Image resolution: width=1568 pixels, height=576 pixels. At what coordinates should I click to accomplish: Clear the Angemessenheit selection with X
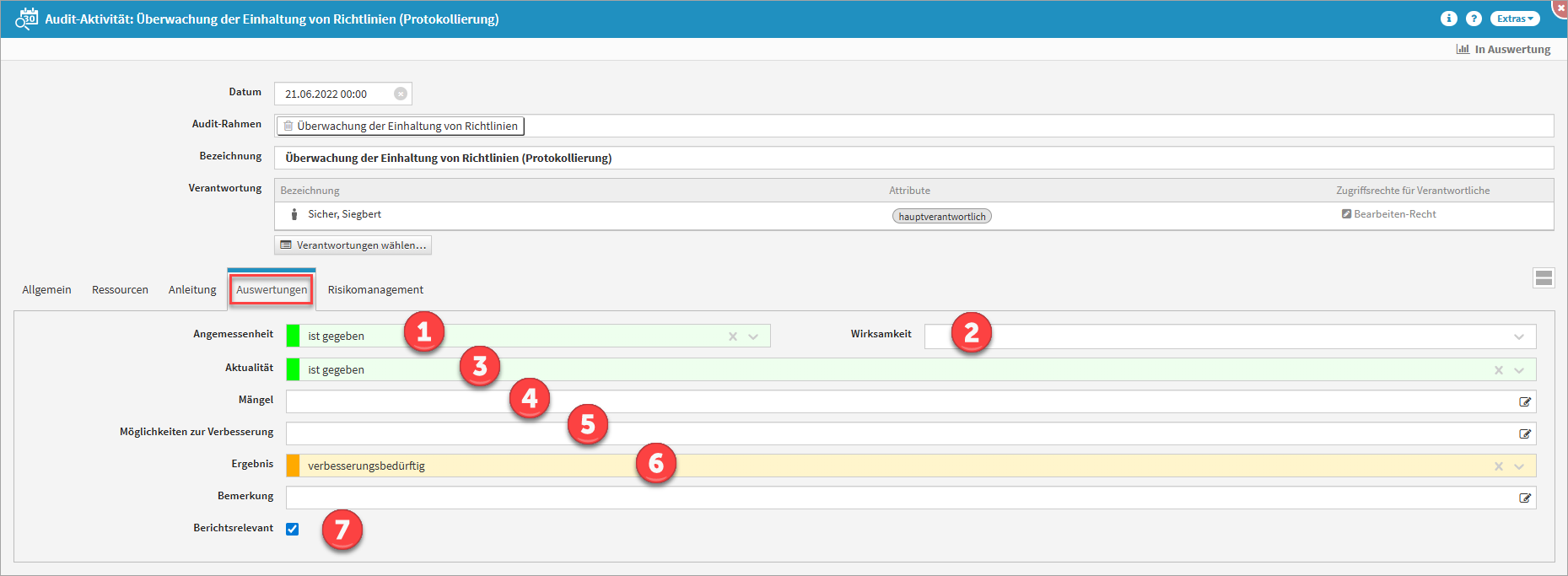click(733, 336)
